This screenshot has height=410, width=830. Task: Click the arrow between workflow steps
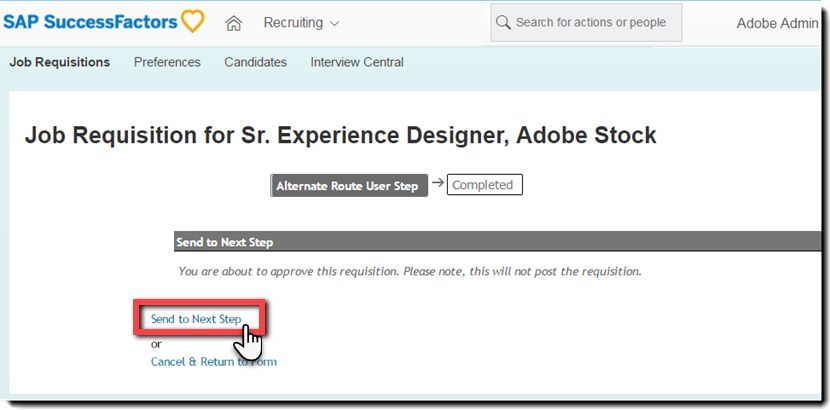(x=437, y=183)
